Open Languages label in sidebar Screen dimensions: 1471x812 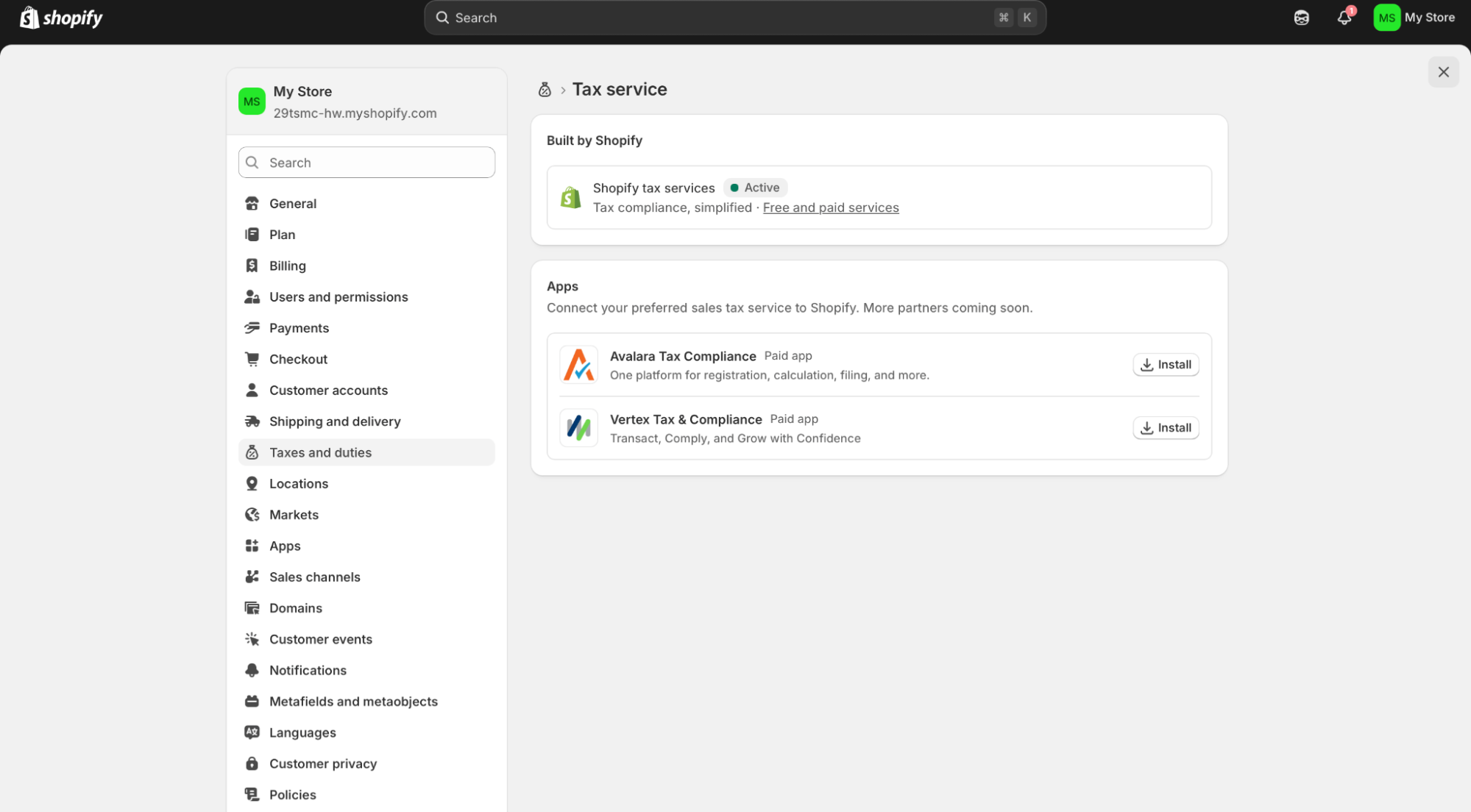pos(302,733)
